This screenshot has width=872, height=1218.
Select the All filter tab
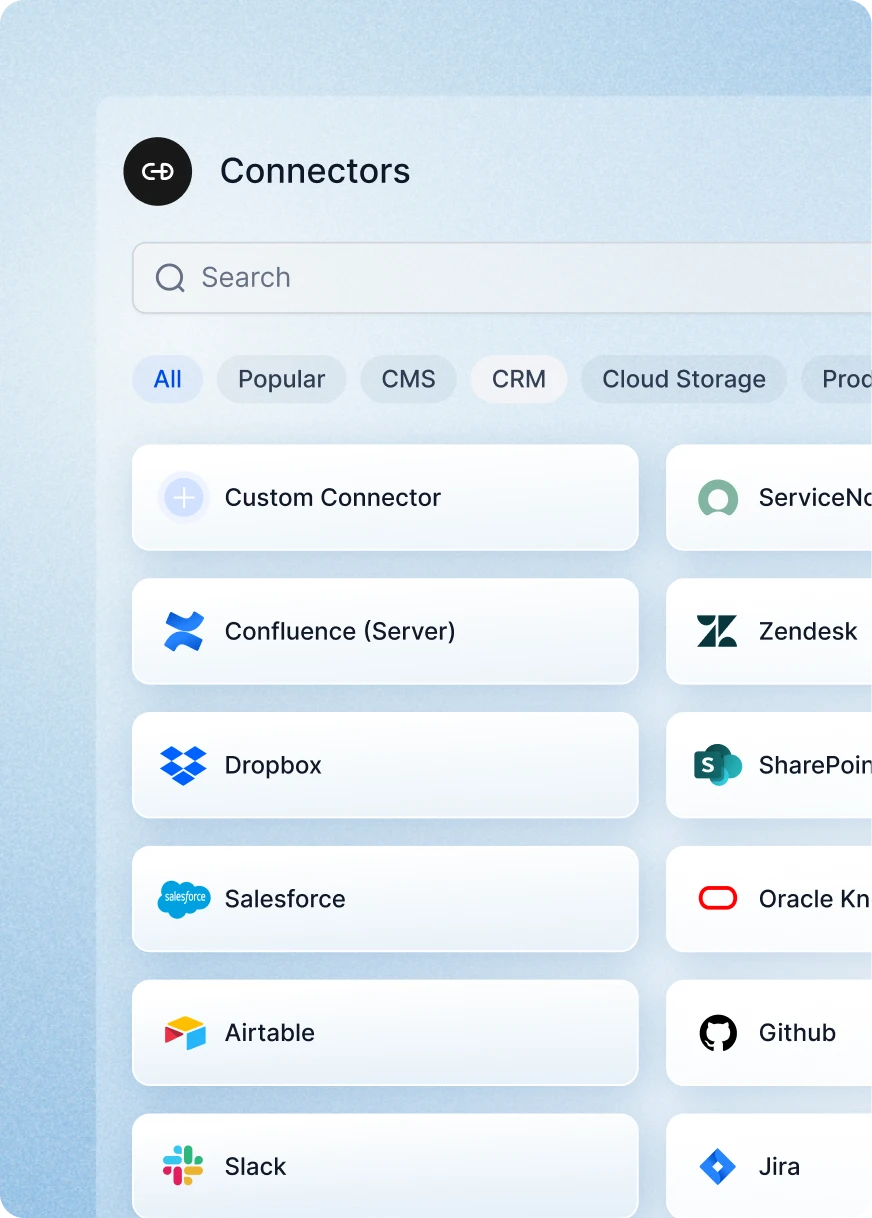click(x=168, y=380)
